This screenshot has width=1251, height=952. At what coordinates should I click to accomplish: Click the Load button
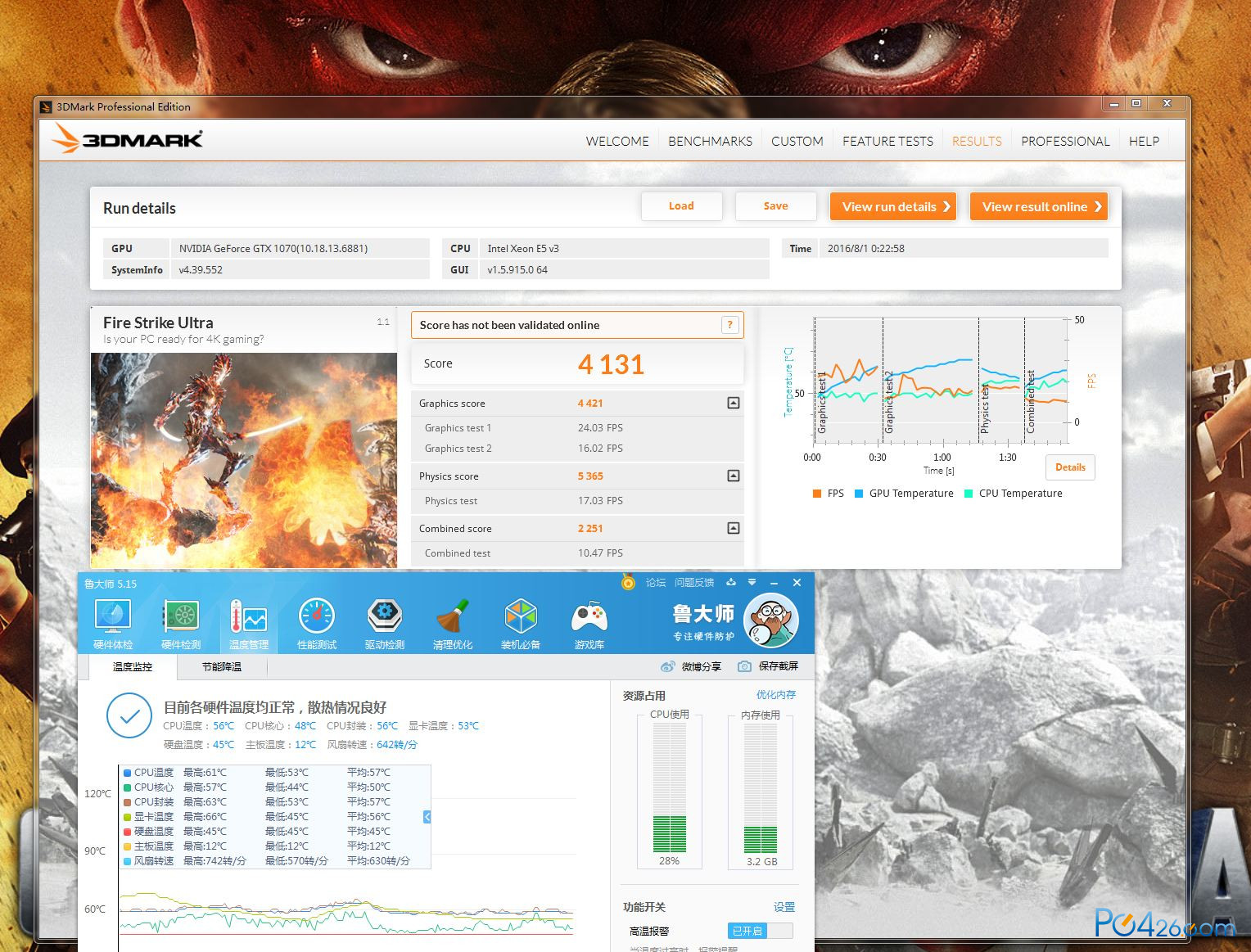(681, 206)
